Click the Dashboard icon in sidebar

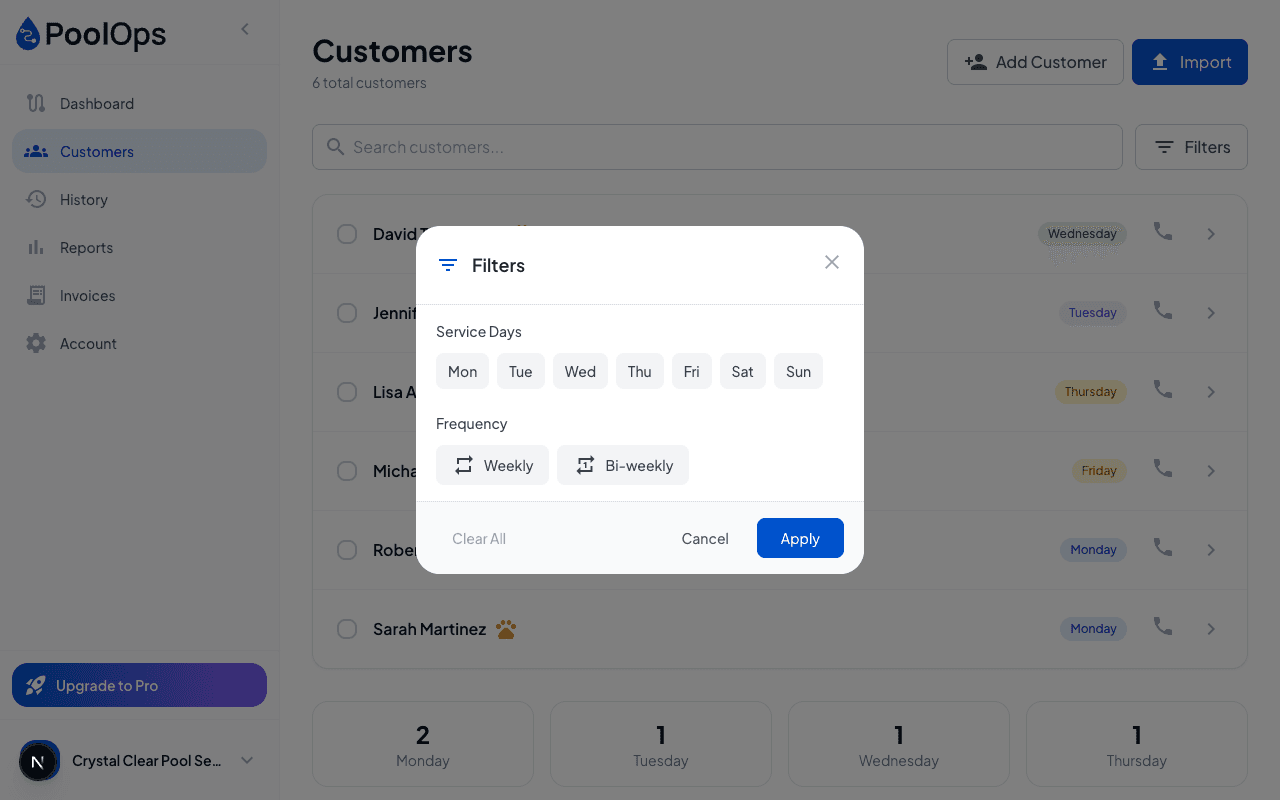36,103
